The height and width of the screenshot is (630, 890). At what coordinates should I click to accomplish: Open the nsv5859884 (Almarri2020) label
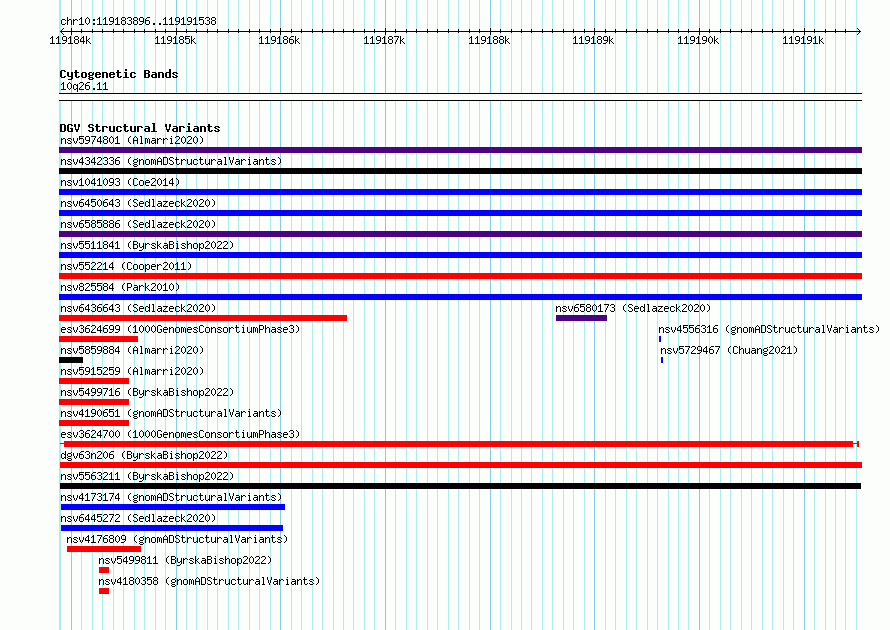[132, 350]
